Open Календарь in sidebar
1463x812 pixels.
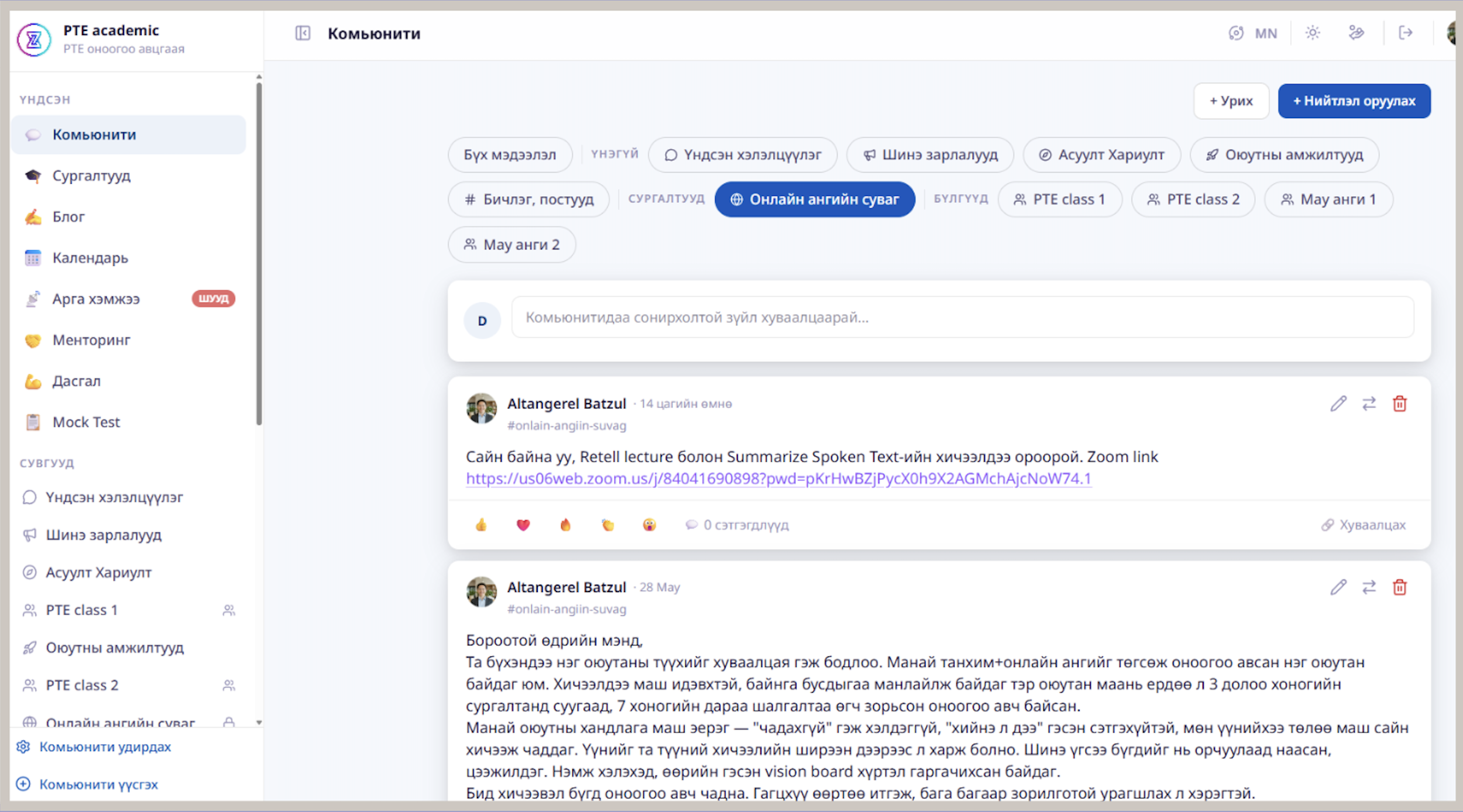(x=129, y=257)
